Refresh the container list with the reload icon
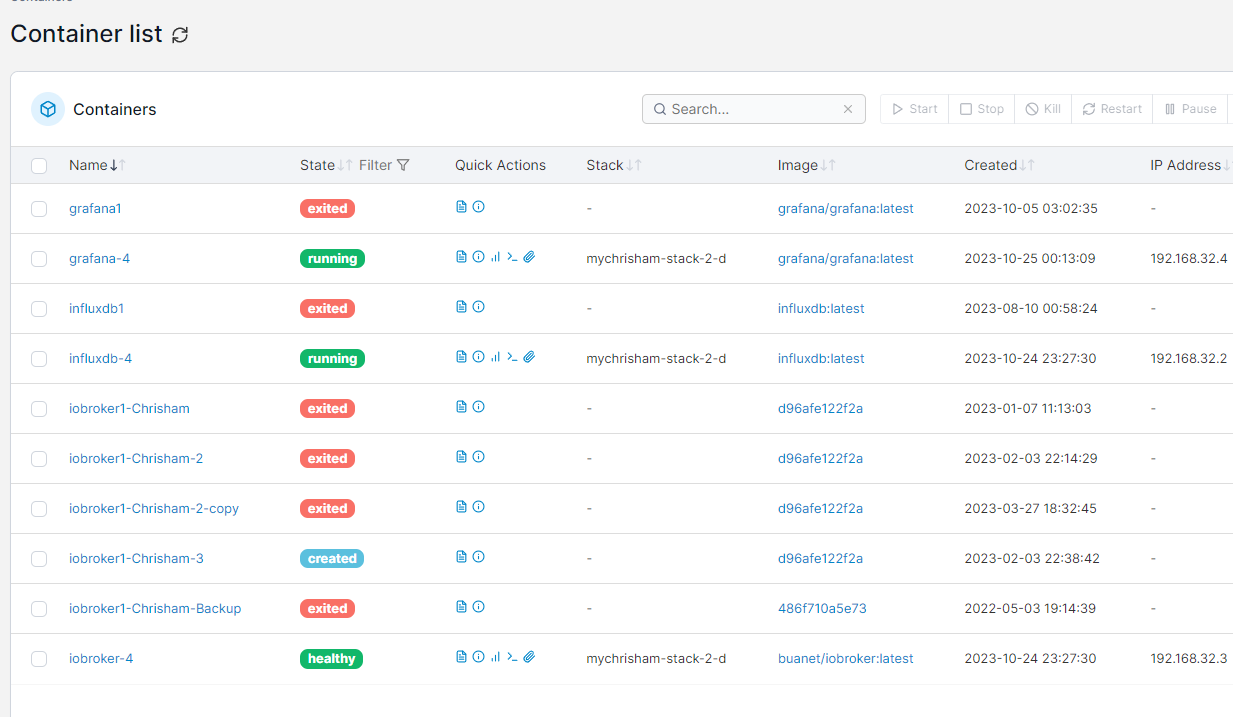 [180, 35]
